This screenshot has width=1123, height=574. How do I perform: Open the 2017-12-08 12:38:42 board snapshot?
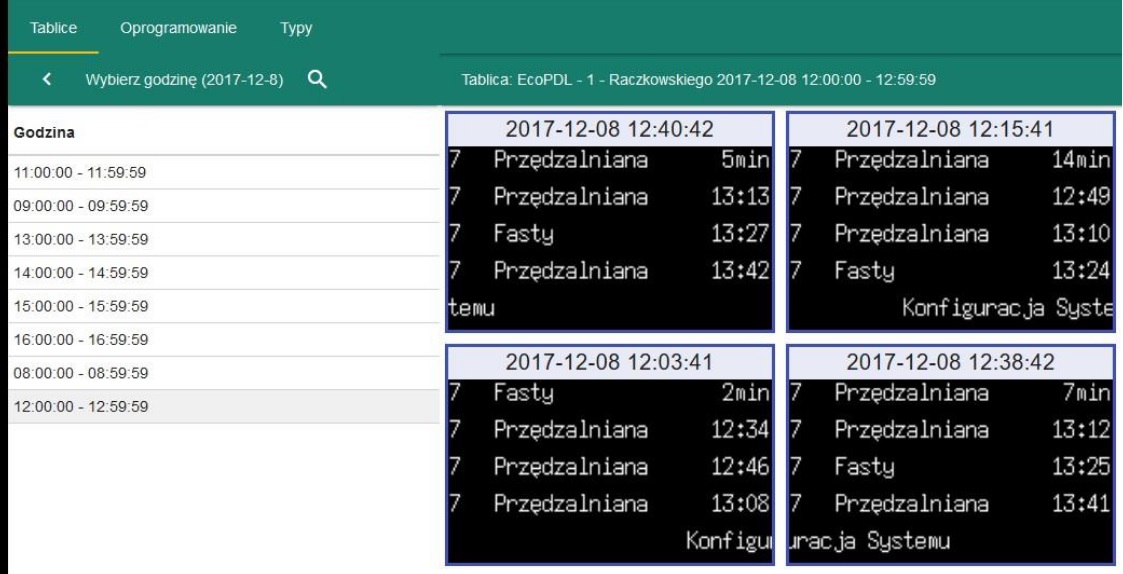(950, 454)
